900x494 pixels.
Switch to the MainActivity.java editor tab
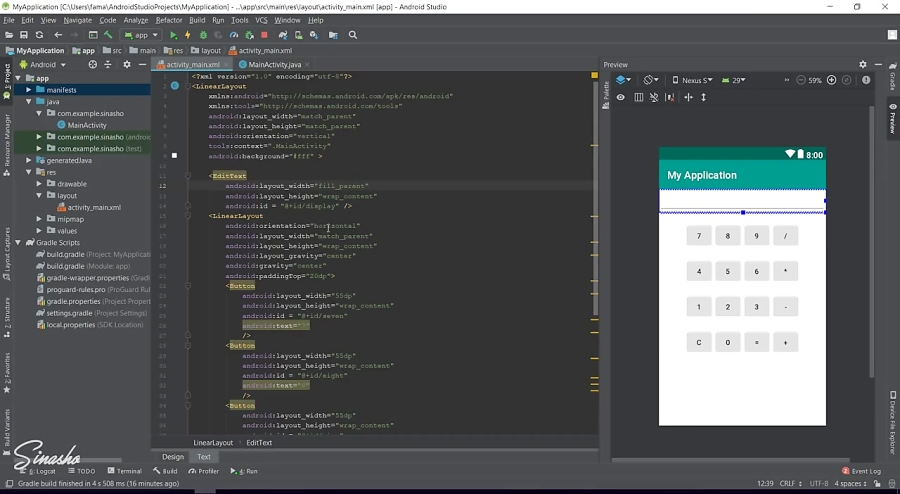[x=274, y=65]
